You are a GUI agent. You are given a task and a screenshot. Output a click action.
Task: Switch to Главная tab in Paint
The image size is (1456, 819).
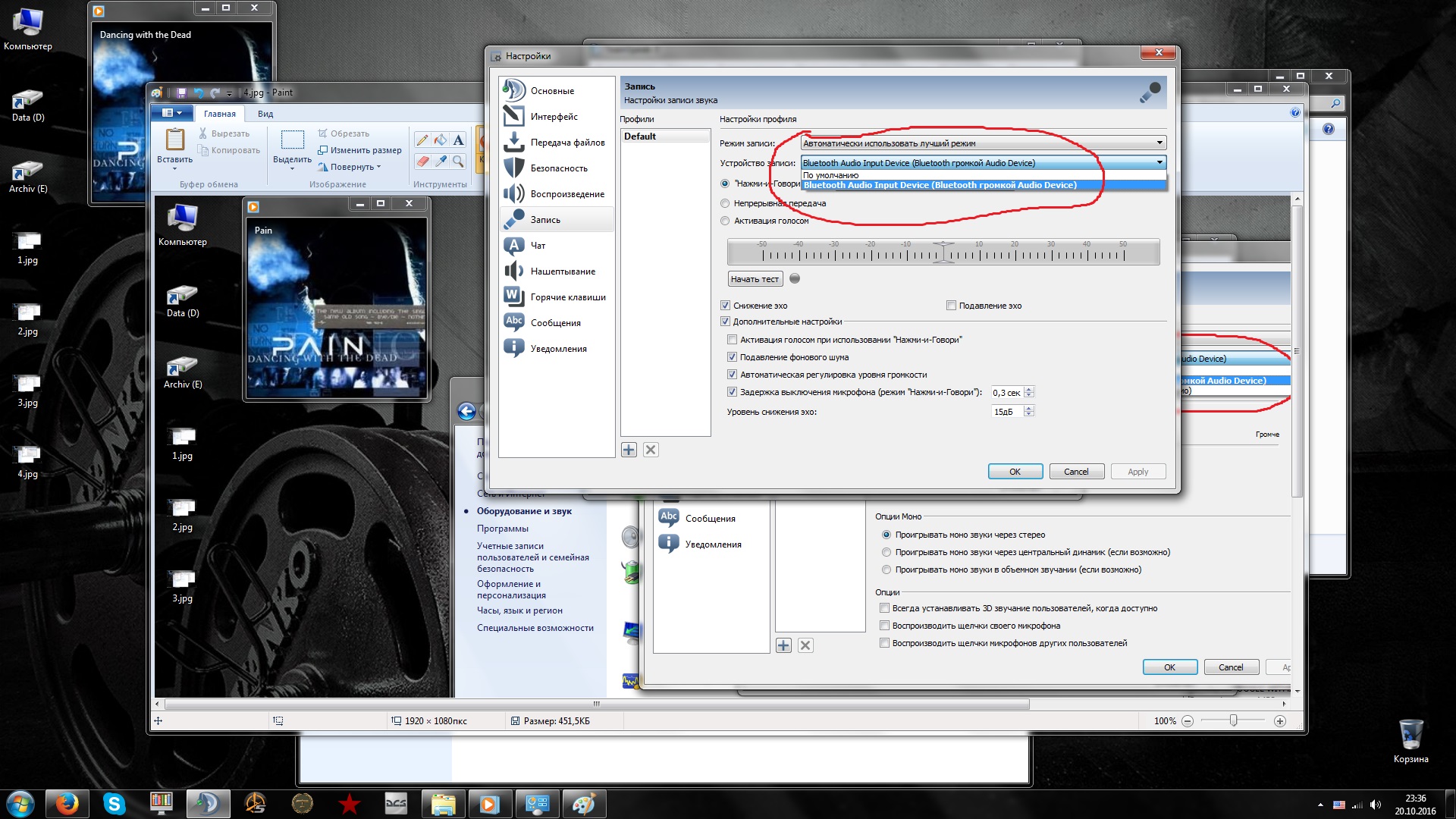point(220,114)
